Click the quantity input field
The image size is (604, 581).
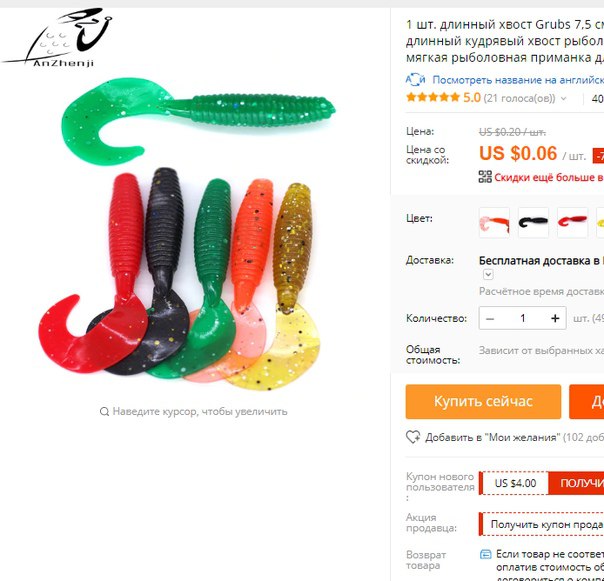(x=522, y=318)
